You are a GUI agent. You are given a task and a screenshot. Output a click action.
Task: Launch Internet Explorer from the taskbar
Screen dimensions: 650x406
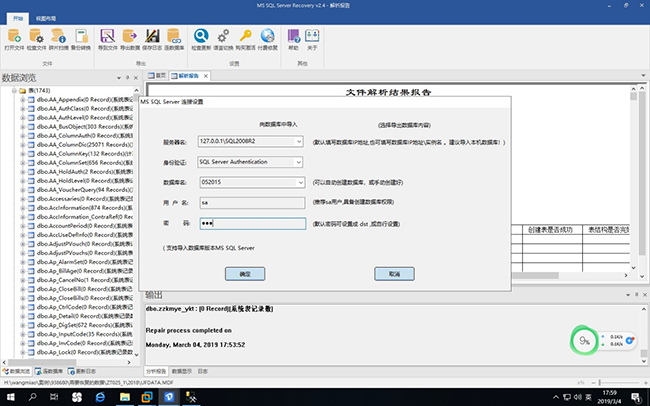(x=100, y=397)
